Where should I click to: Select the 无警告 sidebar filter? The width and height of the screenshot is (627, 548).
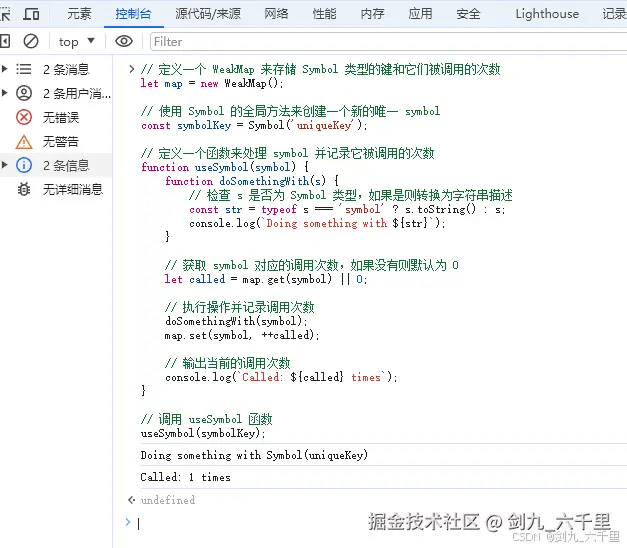pos(56,141)
